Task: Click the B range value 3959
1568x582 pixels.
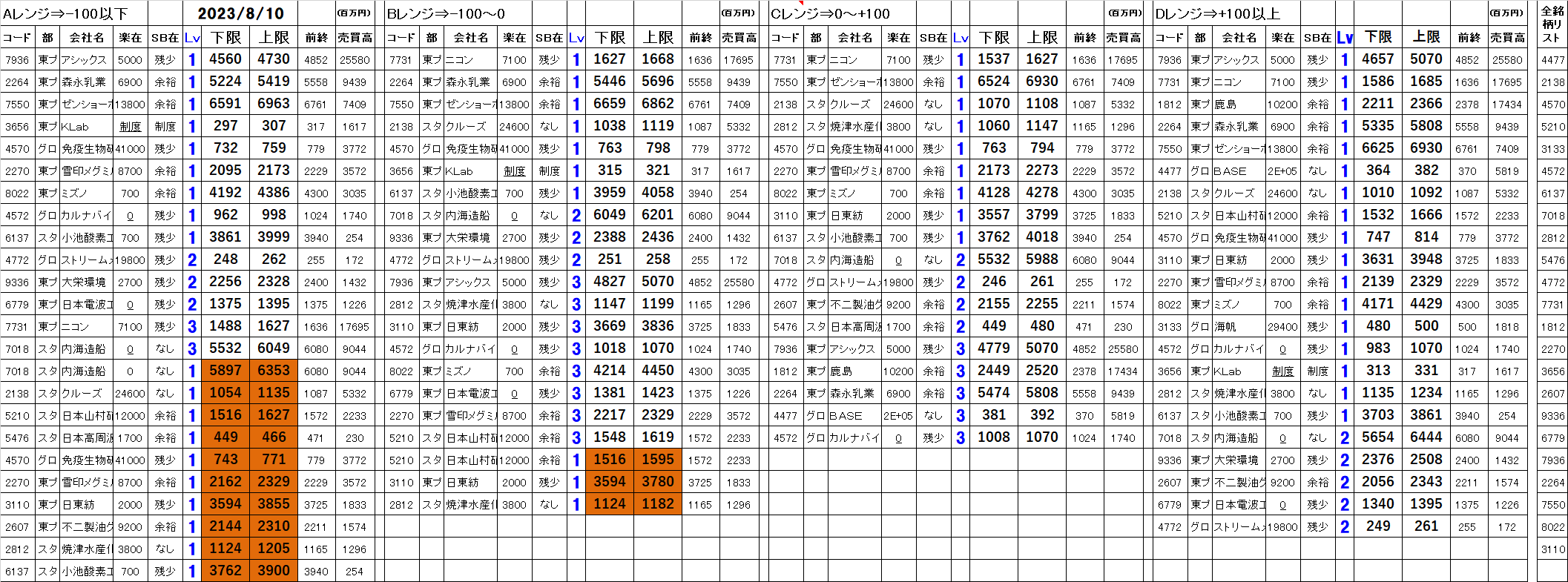Action: point(610,193)
